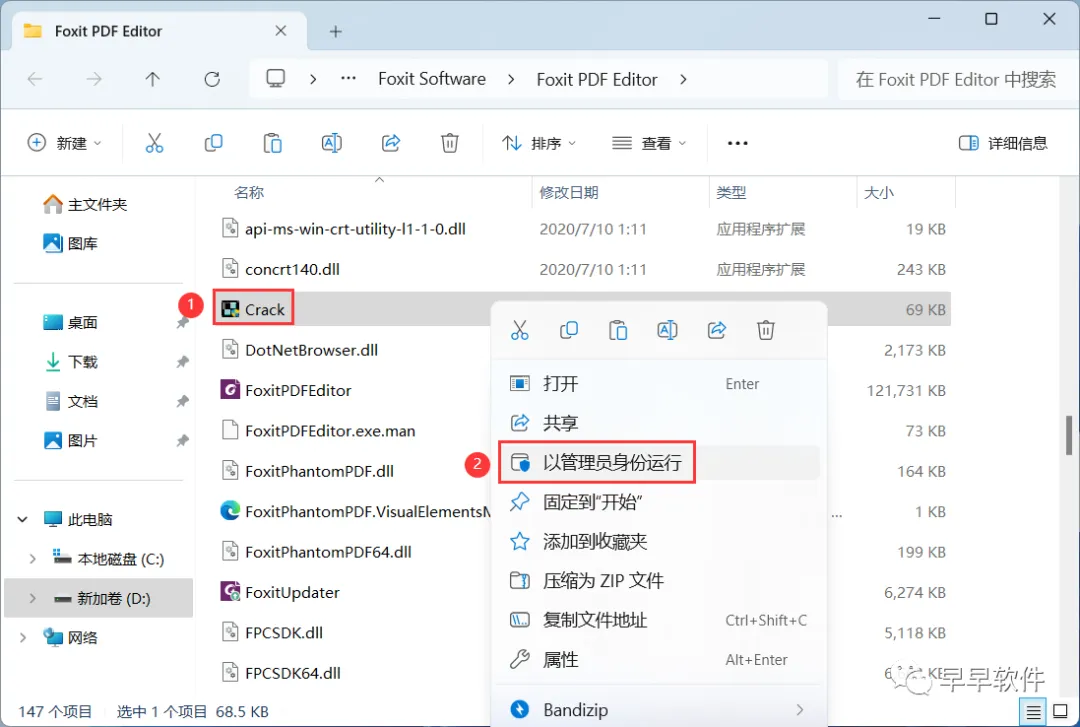Click the Copy icon in the toolbar
Screen dimensions: 1080x727
pyautogui.click(x=214, y=143)
